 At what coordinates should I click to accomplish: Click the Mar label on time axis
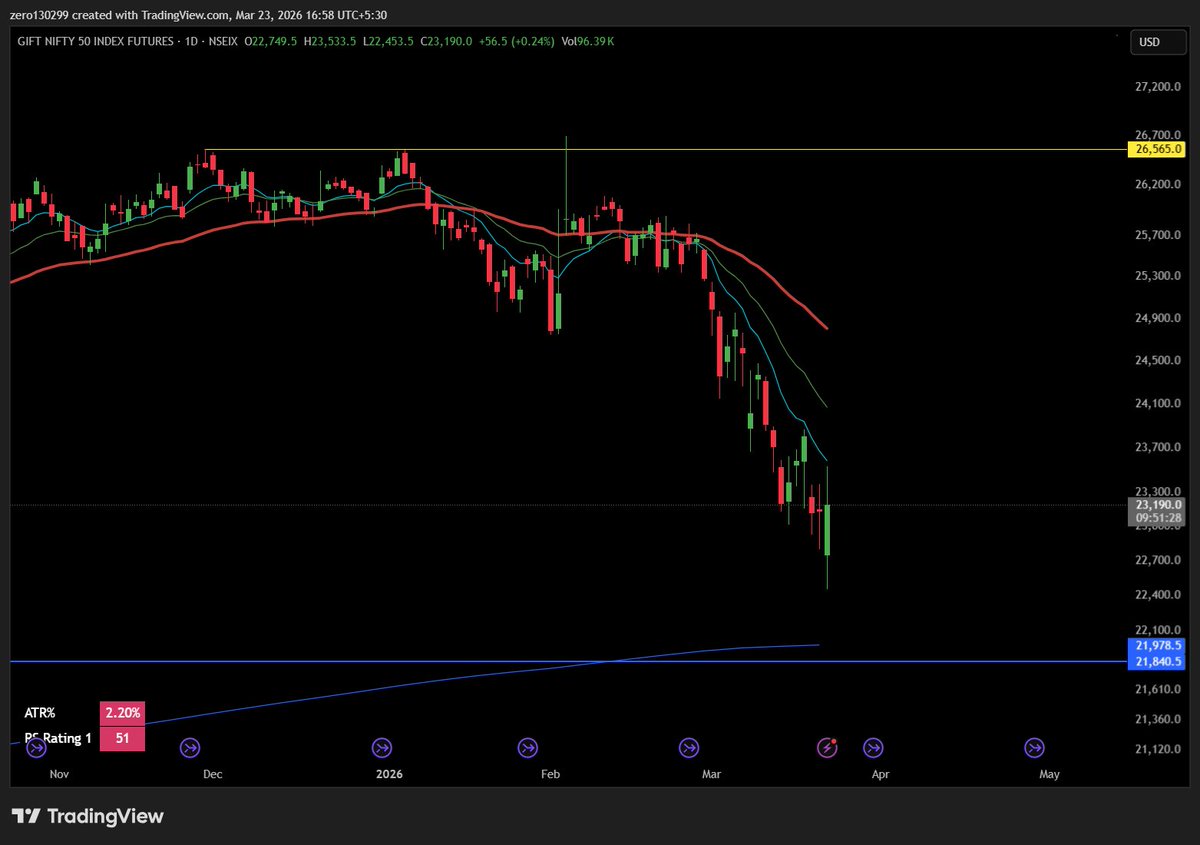tap(711, 774)
